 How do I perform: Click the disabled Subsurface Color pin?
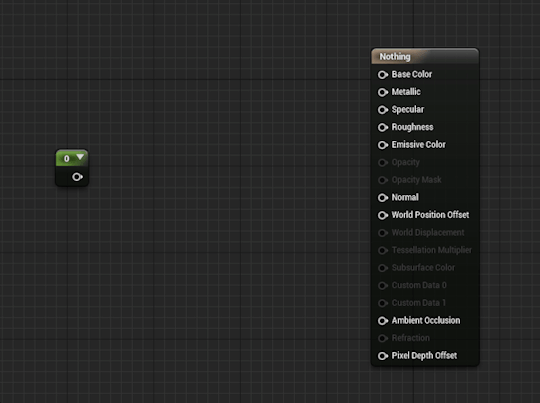(x=383, y=268)
